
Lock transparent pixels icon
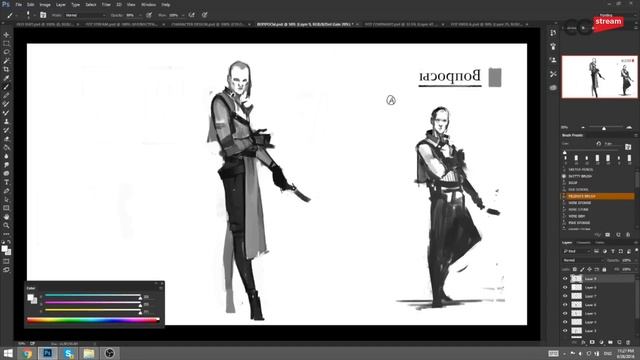click(575, 269)
